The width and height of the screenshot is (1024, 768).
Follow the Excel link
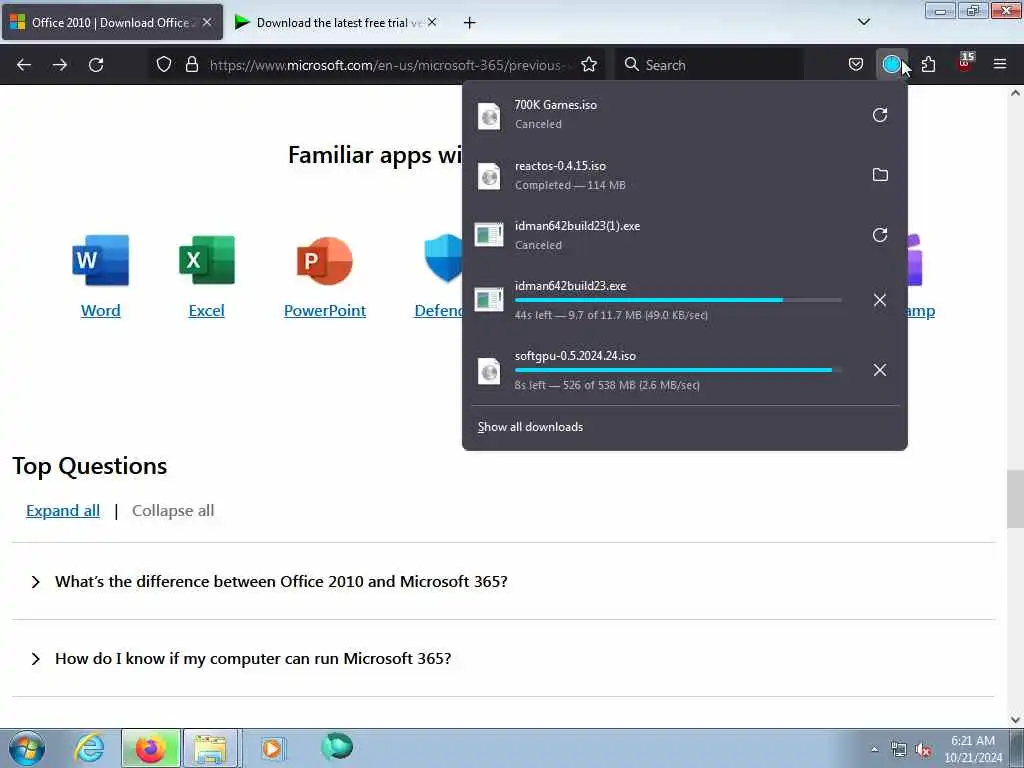(x=206, y=311)
